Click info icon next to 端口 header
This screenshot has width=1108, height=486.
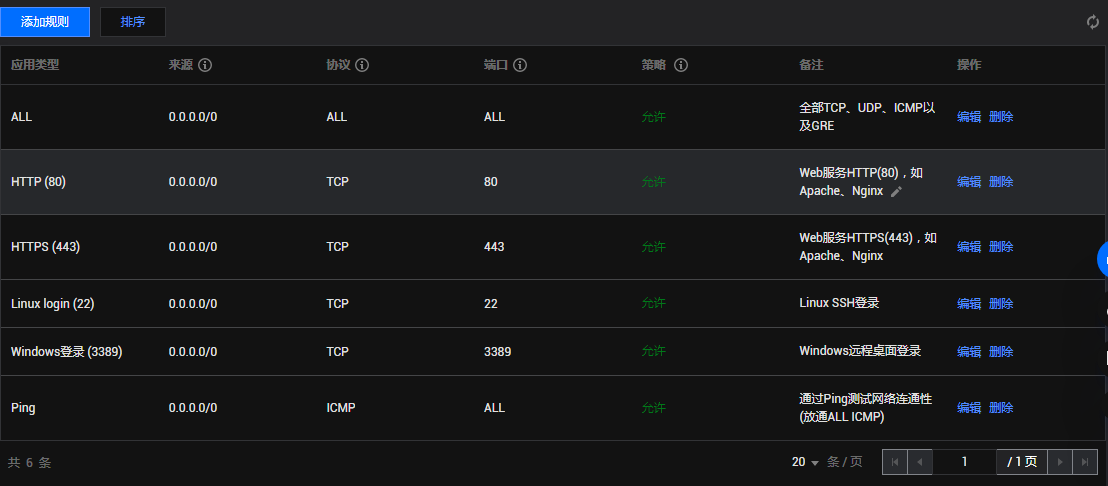(520, 65)
